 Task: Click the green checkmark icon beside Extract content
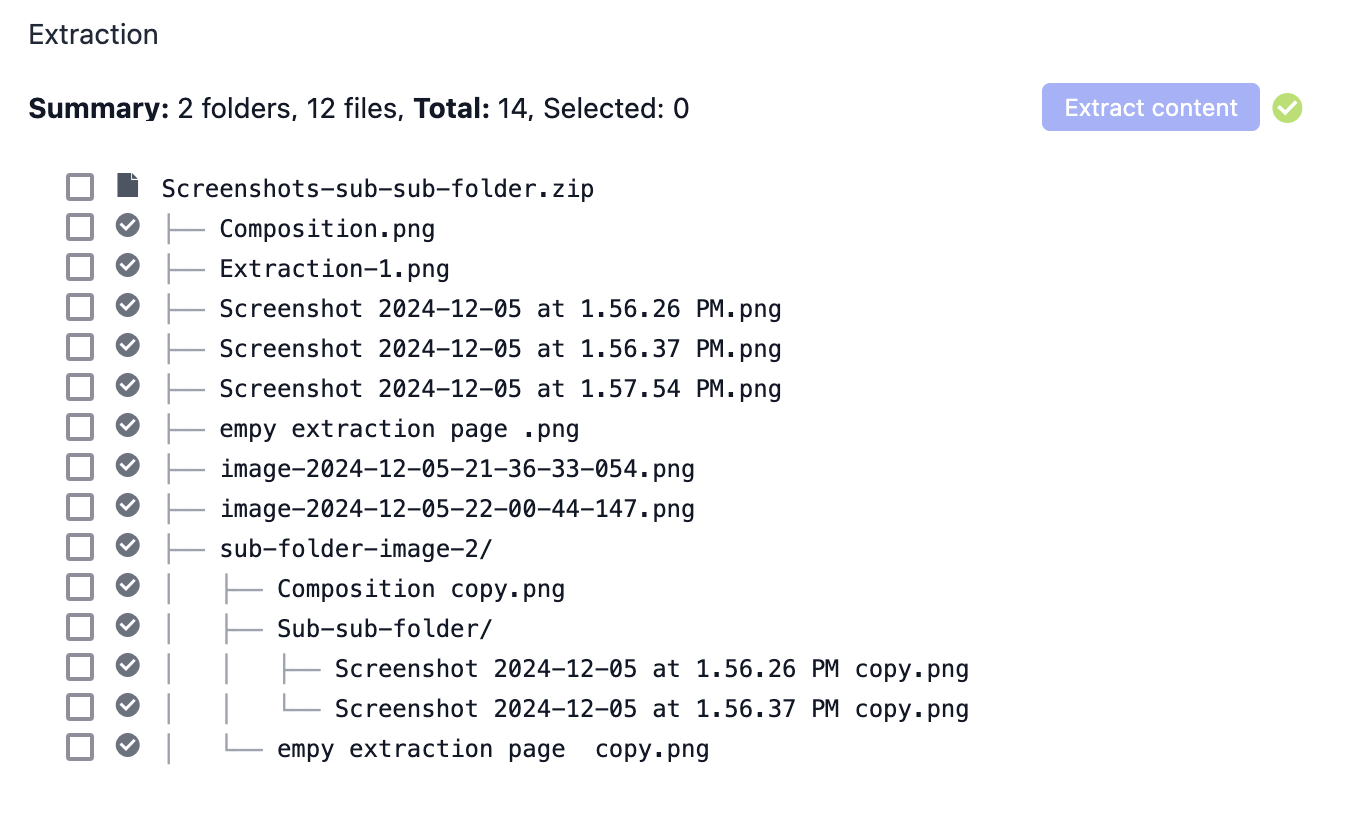[x=1287, y=107]
